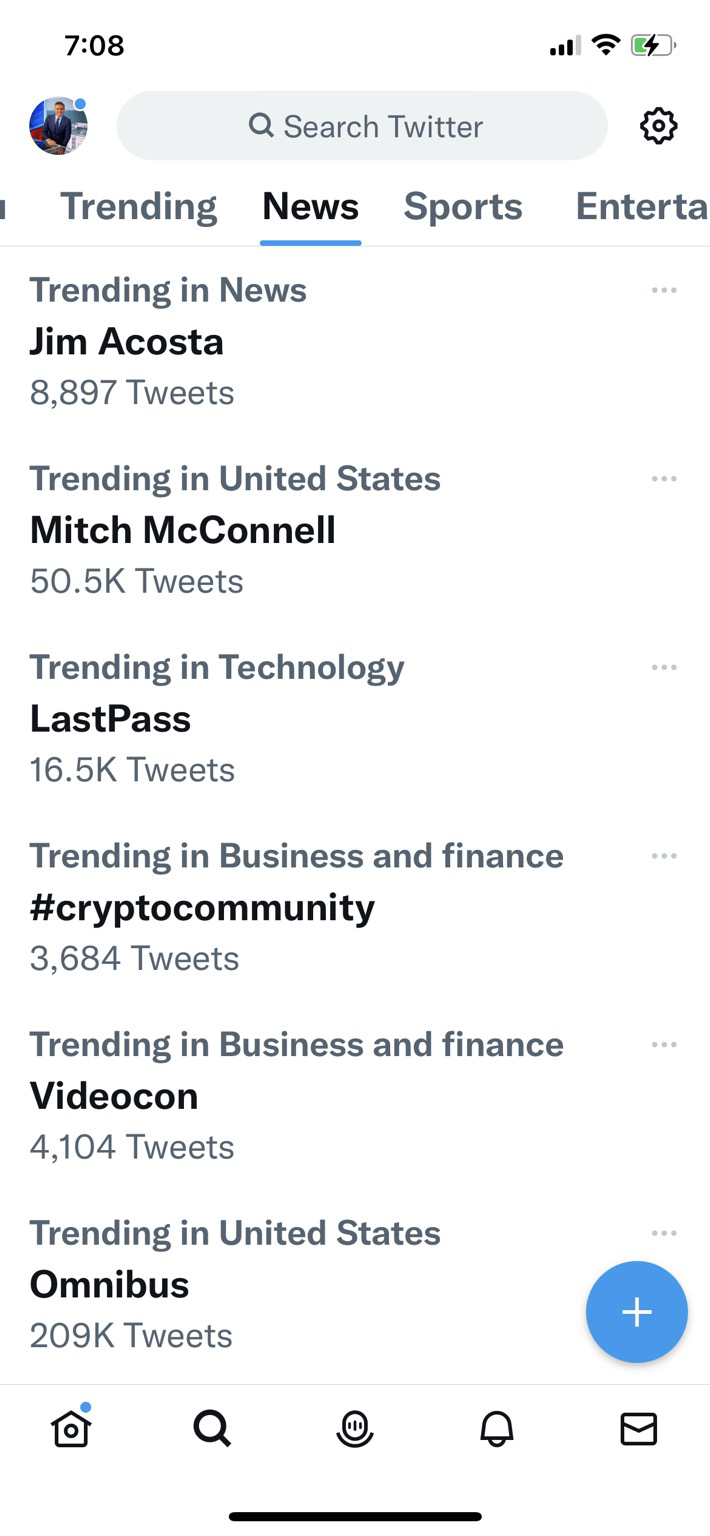Tap the Search Twitter field
The width and height of the screenshot is (710, 1536).
(362, 127)
